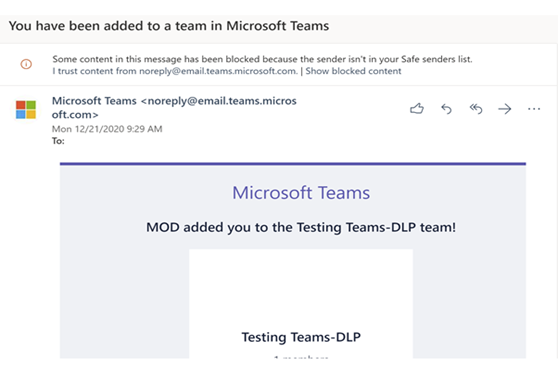
Task: Like this email with the thumbs-up icon
Action: pyautogui.click(x=417, y=109)
